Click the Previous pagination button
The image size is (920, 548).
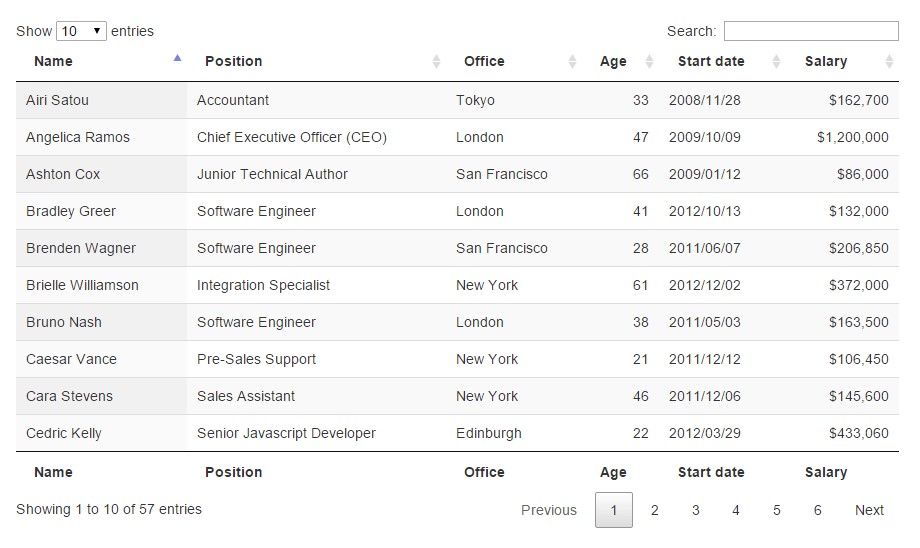(x=549, y=510)
